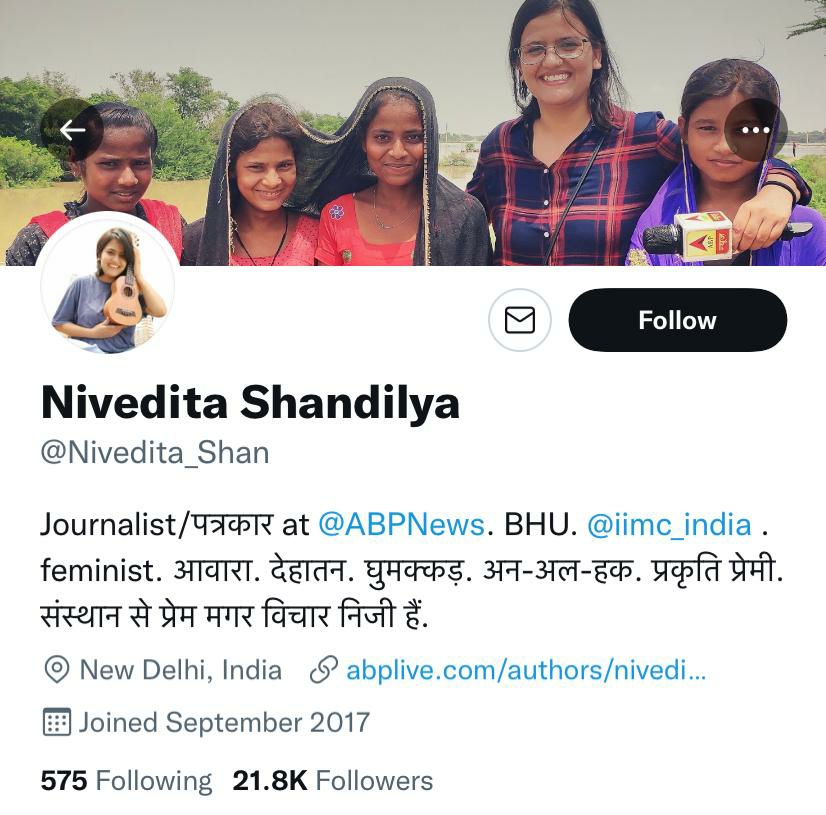This screenshot has width=826, height=815.
Task: Click the New Delhi, India location text
Action: 181,670
